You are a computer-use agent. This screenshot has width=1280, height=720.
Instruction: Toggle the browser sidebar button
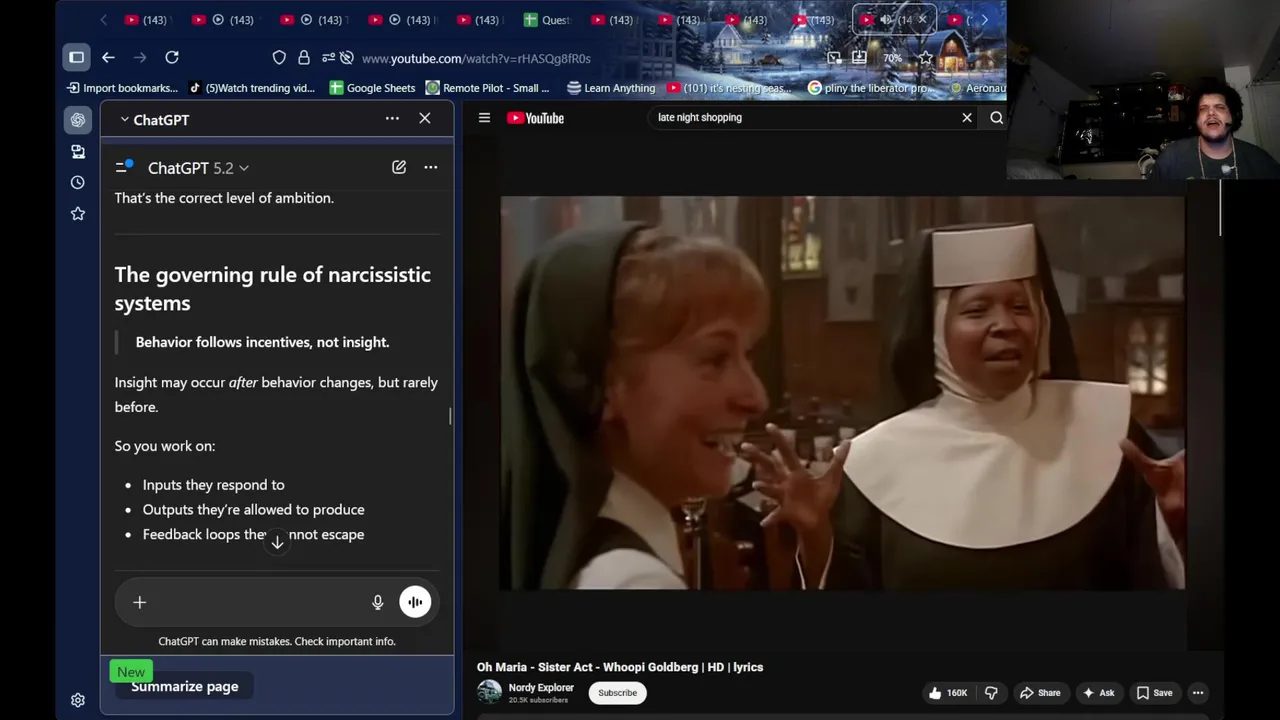76,57
